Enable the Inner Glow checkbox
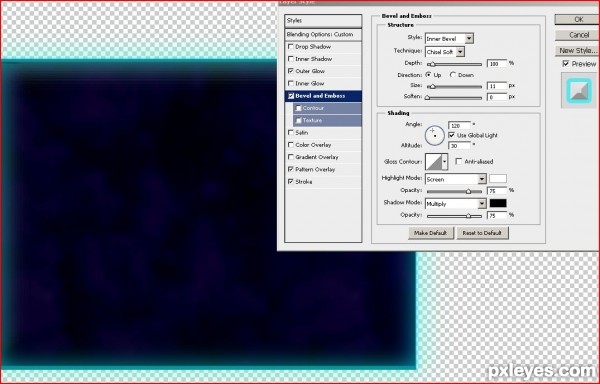Viewport: 600px width, 384px height. 290,83
